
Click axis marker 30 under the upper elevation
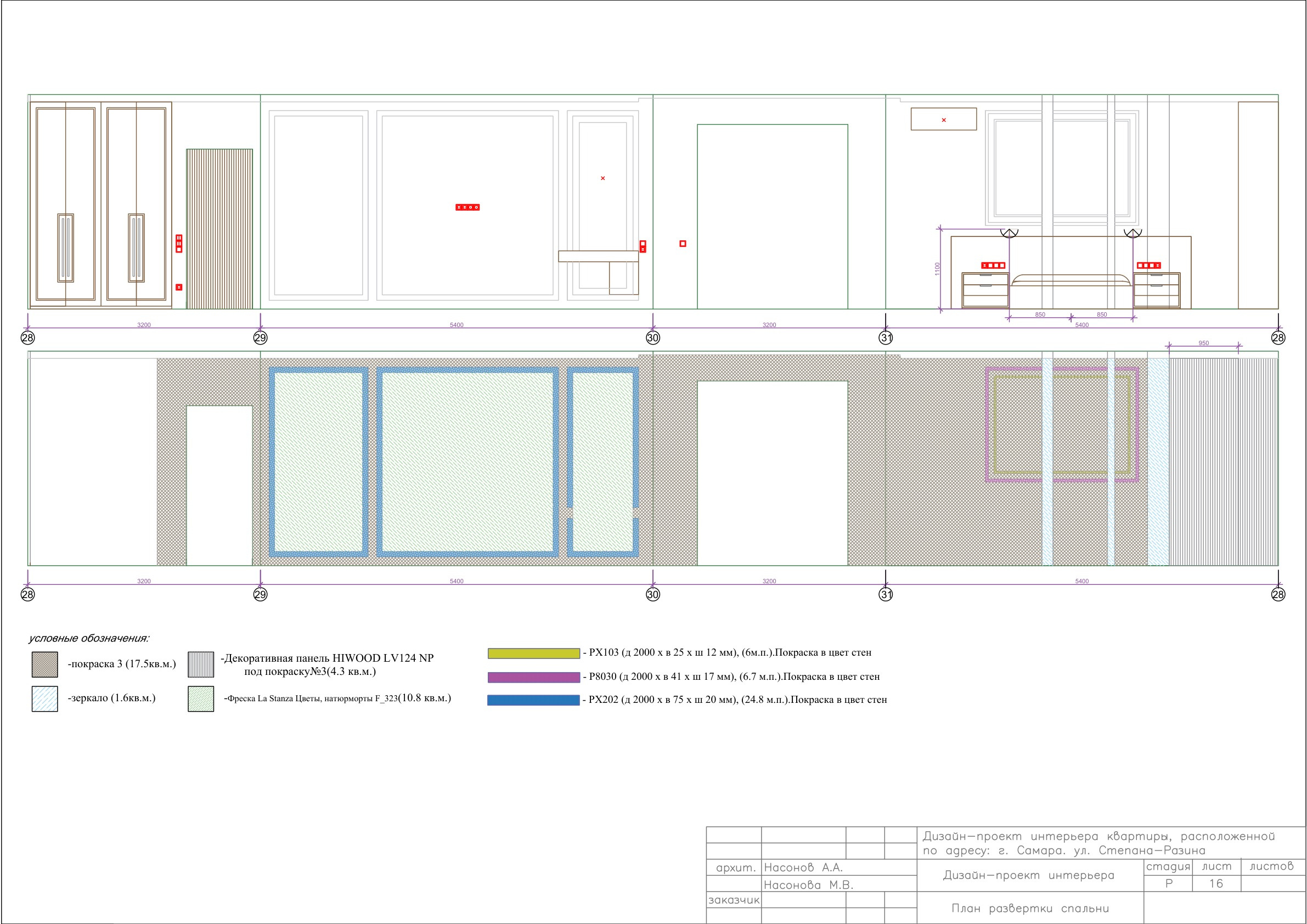pyautogui.click(x=652, y=337)
